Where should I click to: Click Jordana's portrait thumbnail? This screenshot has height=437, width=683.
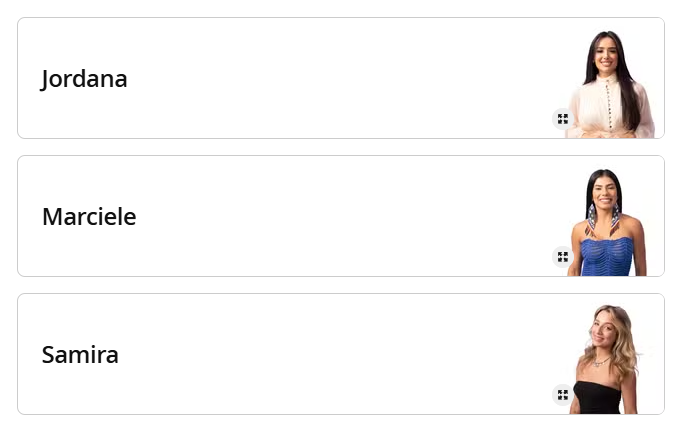609,84
